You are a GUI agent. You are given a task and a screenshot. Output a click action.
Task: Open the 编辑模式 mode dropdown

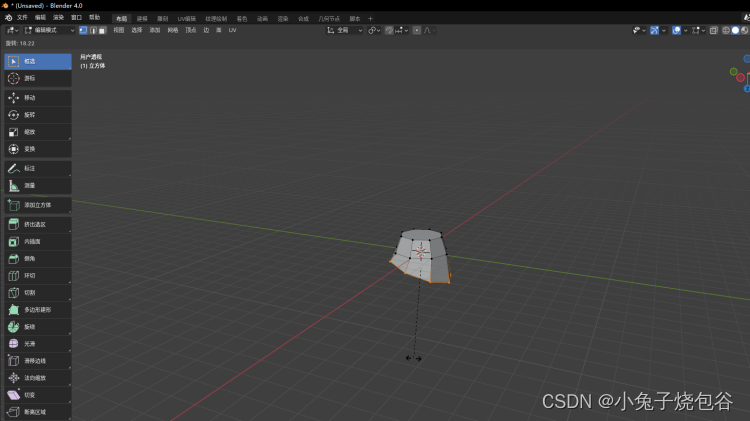pyautogui.click(x=50, y=30)
